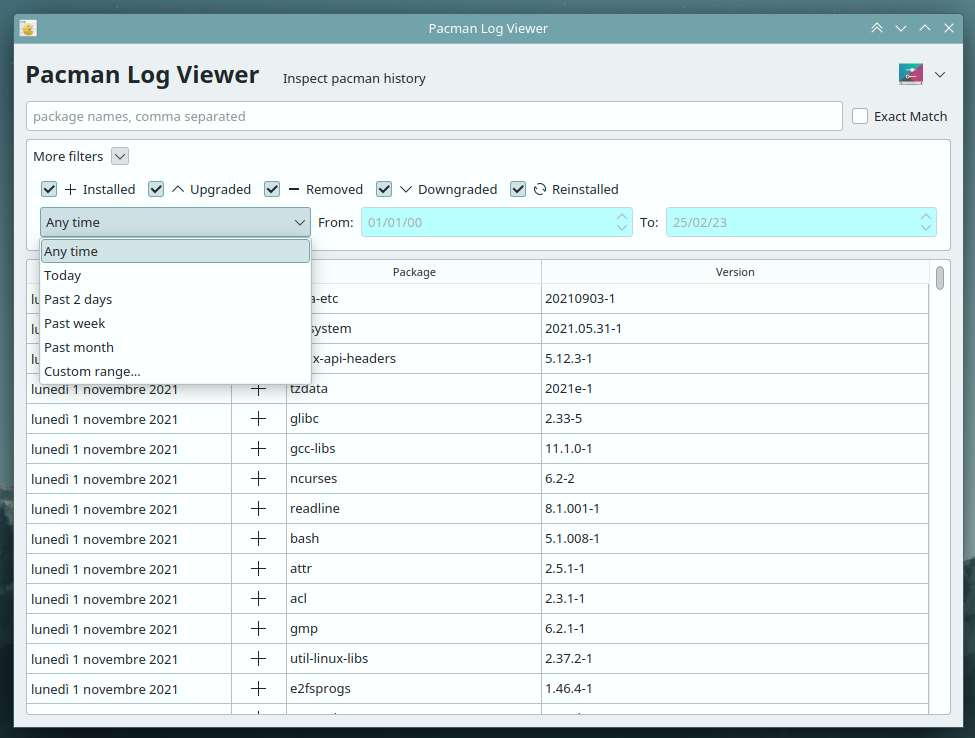The width and height of the screenshot is (975, 738).
Task: Focus the package names search field
Action: 434,116
